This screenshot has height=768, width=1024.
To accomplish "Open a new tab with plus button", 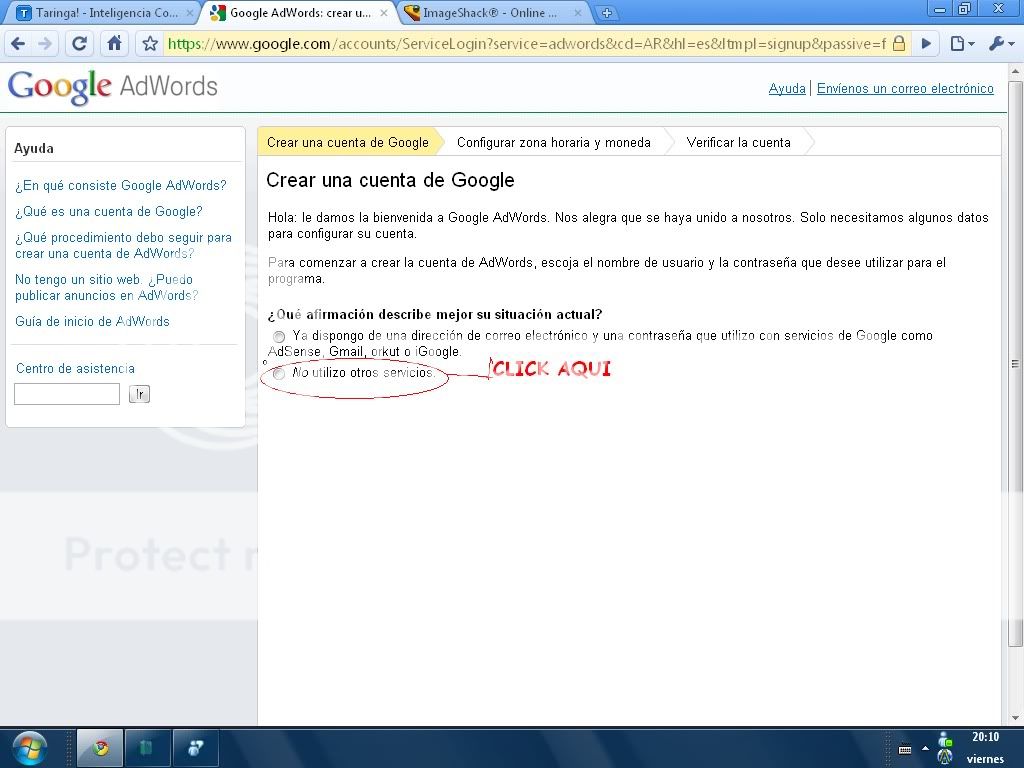I will [x=607, y=12].
